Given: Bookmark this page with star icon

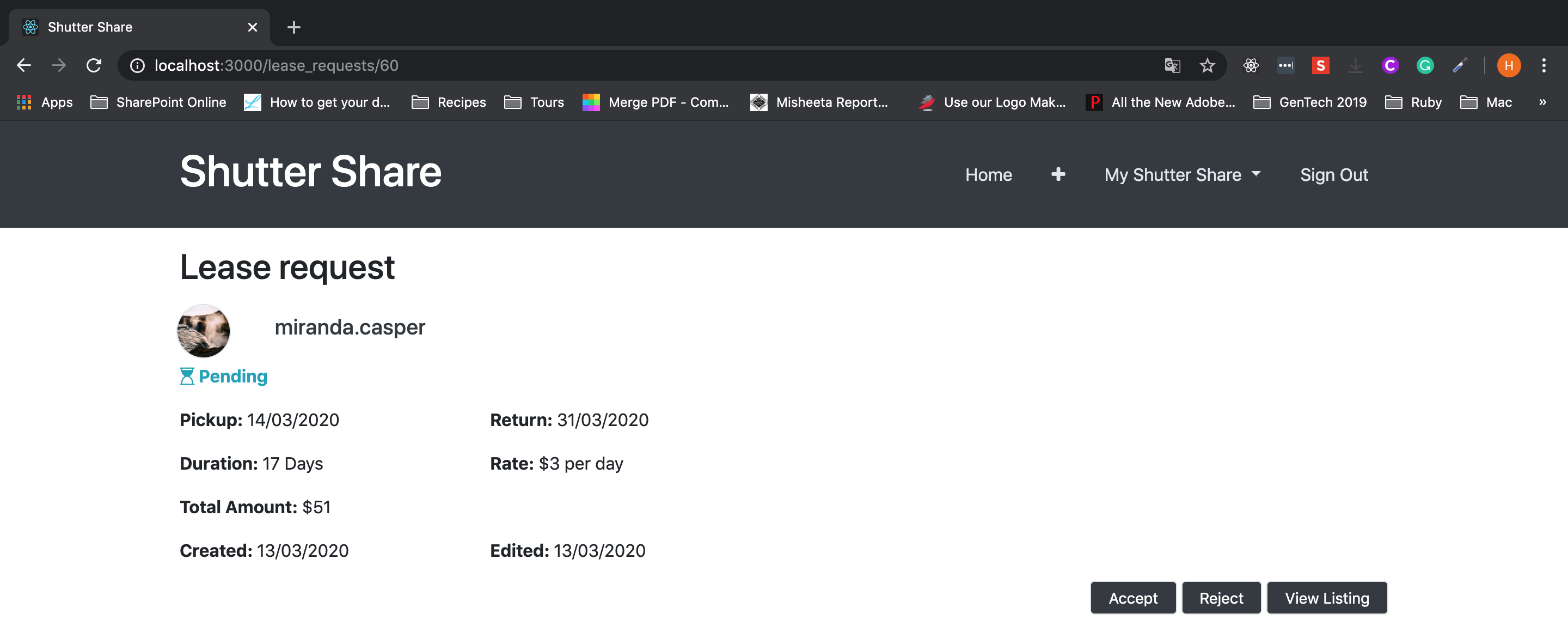Looking at the screenshot, I should pyautogui.click(x=1207, y=66).
